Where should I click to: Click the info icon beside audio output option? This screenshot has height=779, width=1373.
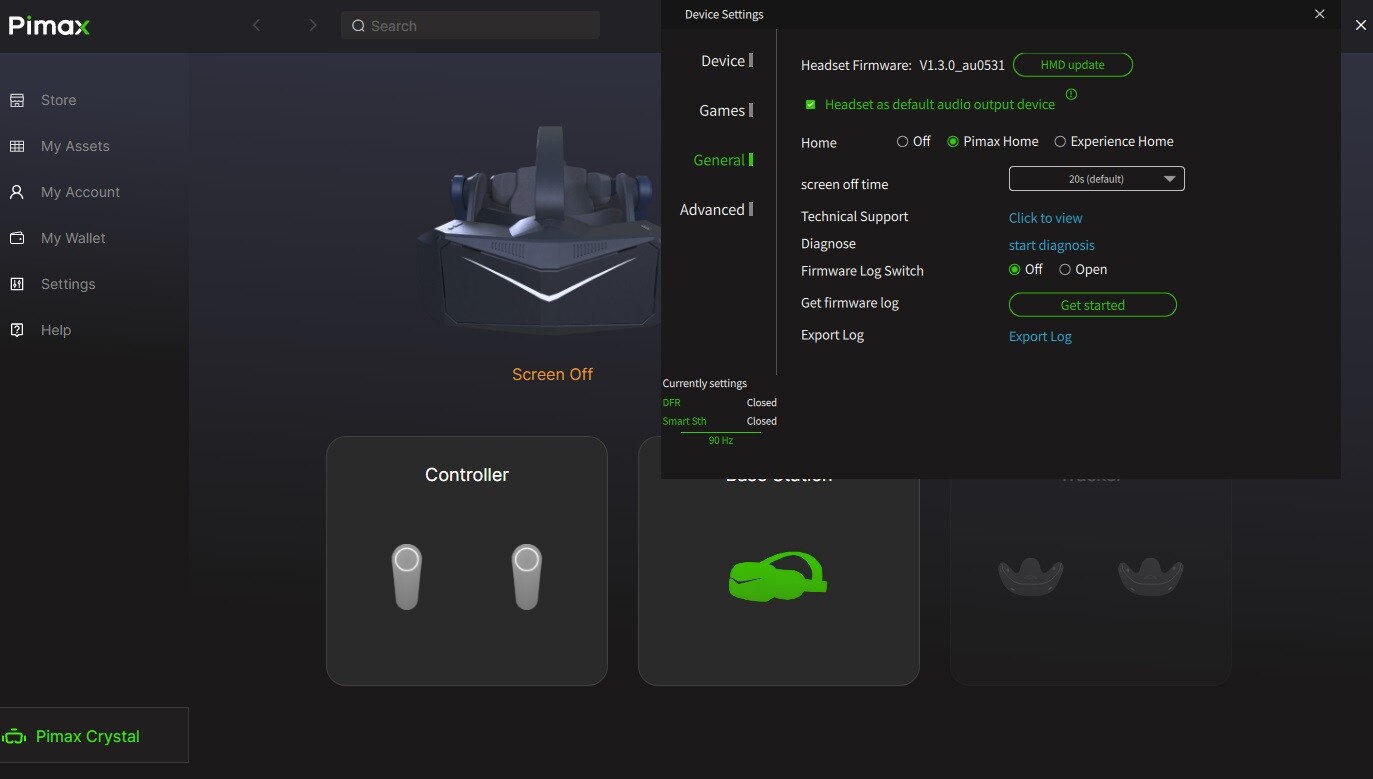(1071, 95)
